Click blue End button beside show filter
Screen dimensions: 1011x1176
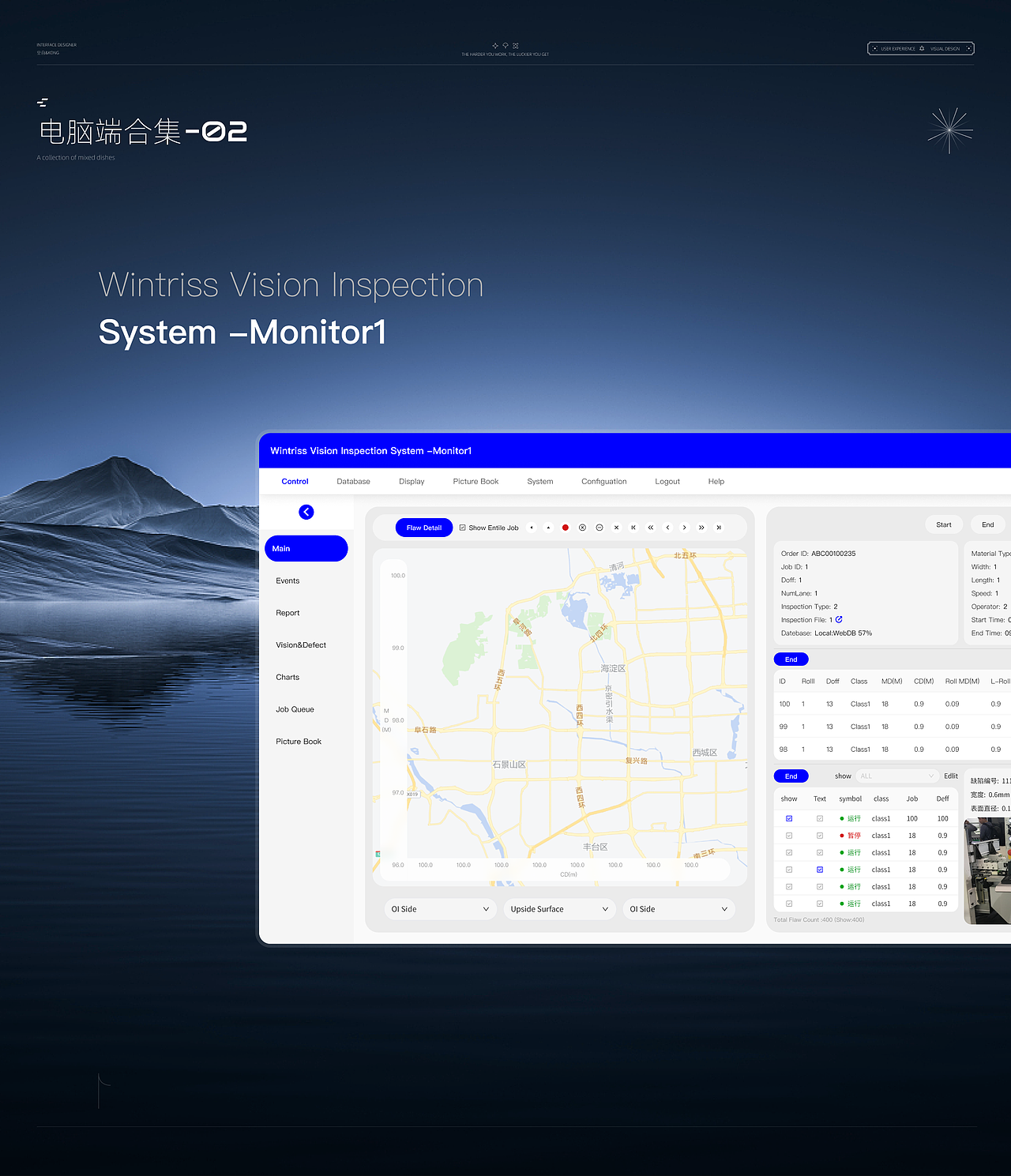point(791,776)
